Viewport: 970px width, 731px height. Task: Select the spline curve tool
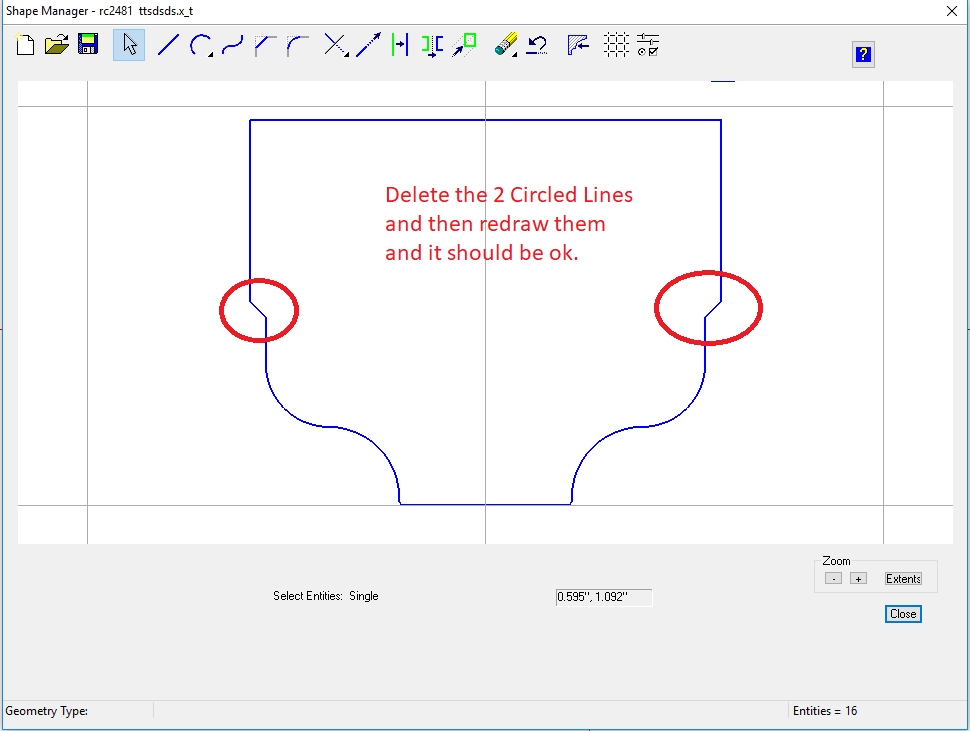(x=232, y=45)
